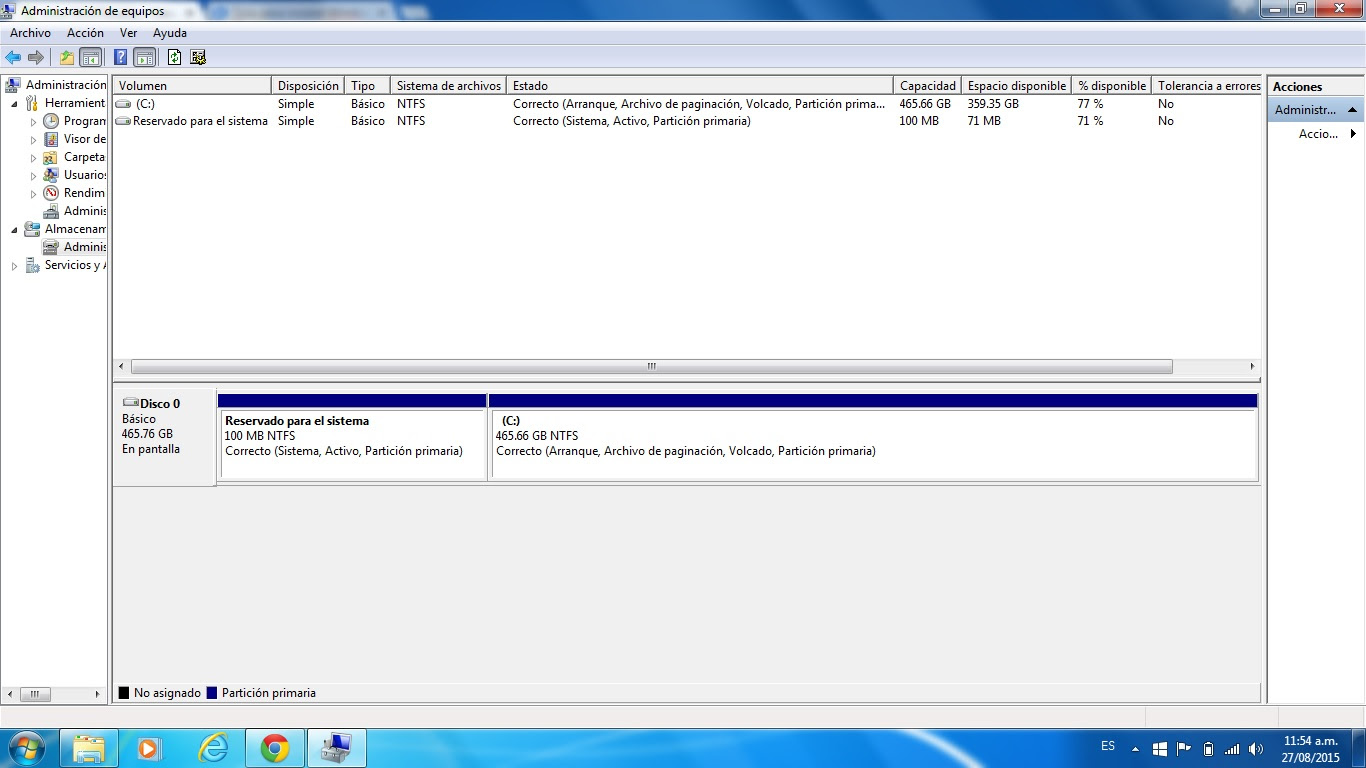Collapse the Administración de discos actions section

coord(1352,110)
